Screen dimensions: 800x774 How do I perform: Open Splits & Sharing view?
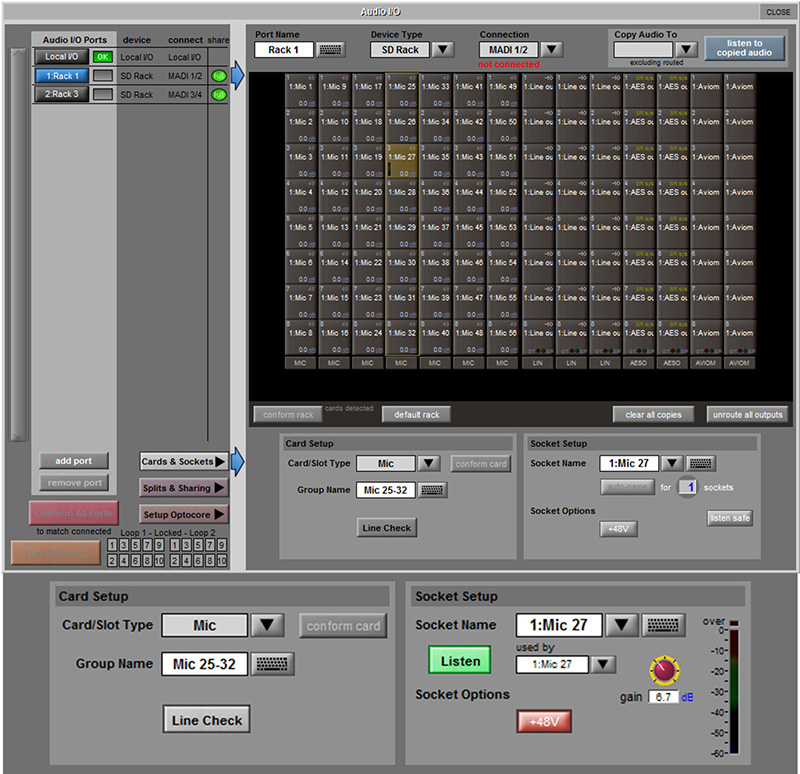[183, 488]
